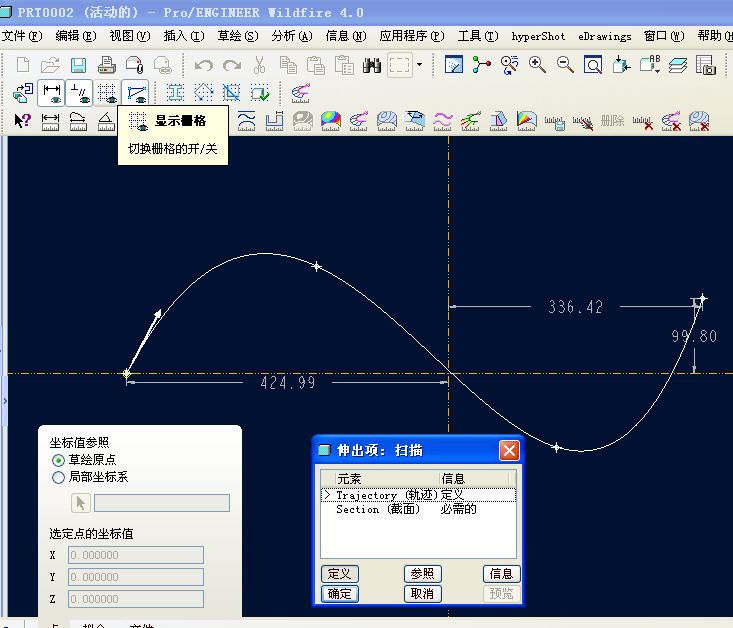Send as mail attachment envelope icon
The width and height of the screenshot is (733, 628).
point(134,65)
